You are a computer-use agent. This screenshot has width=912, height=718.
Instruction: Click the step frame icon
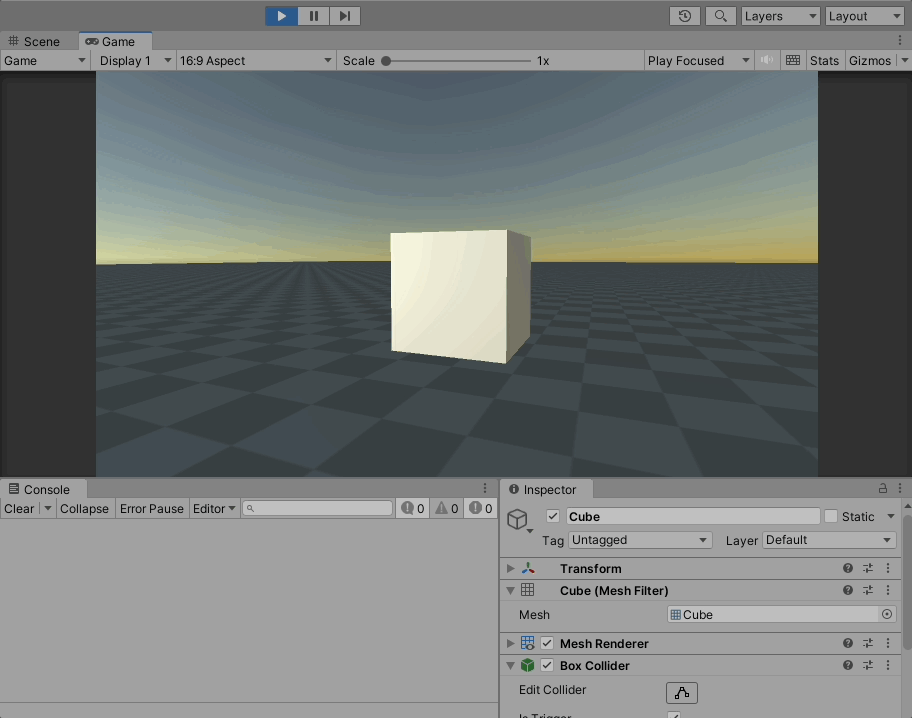point(344,15)
